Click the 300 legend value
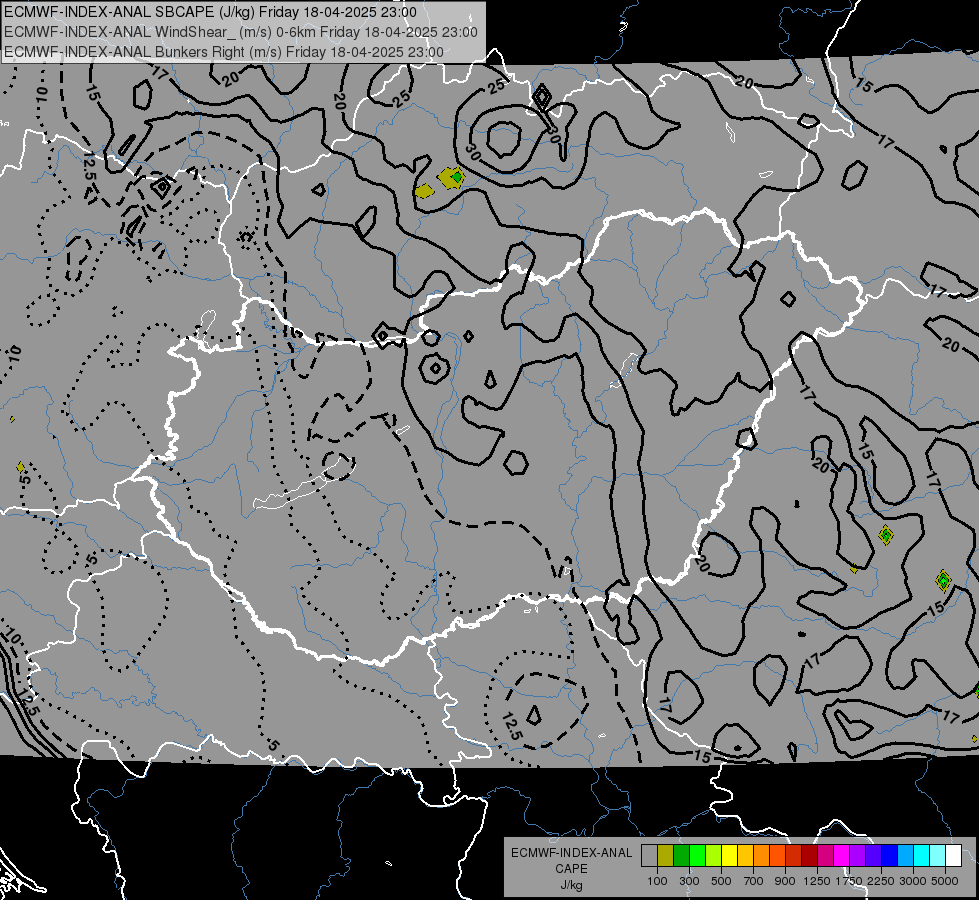 (689, 881)
